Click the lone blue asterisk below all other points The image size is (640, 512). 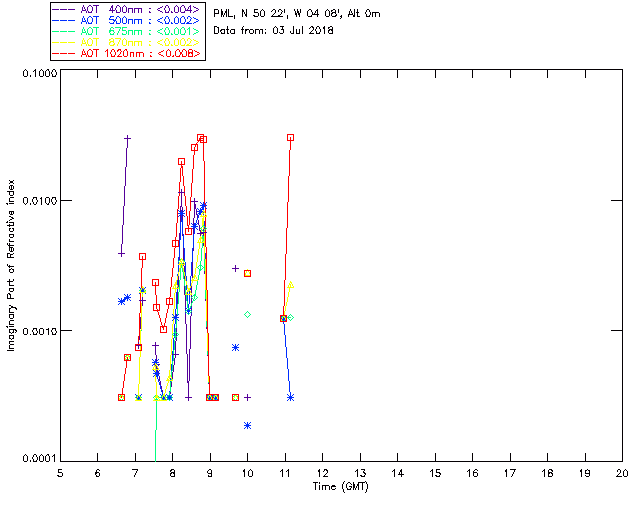(247, 426)
